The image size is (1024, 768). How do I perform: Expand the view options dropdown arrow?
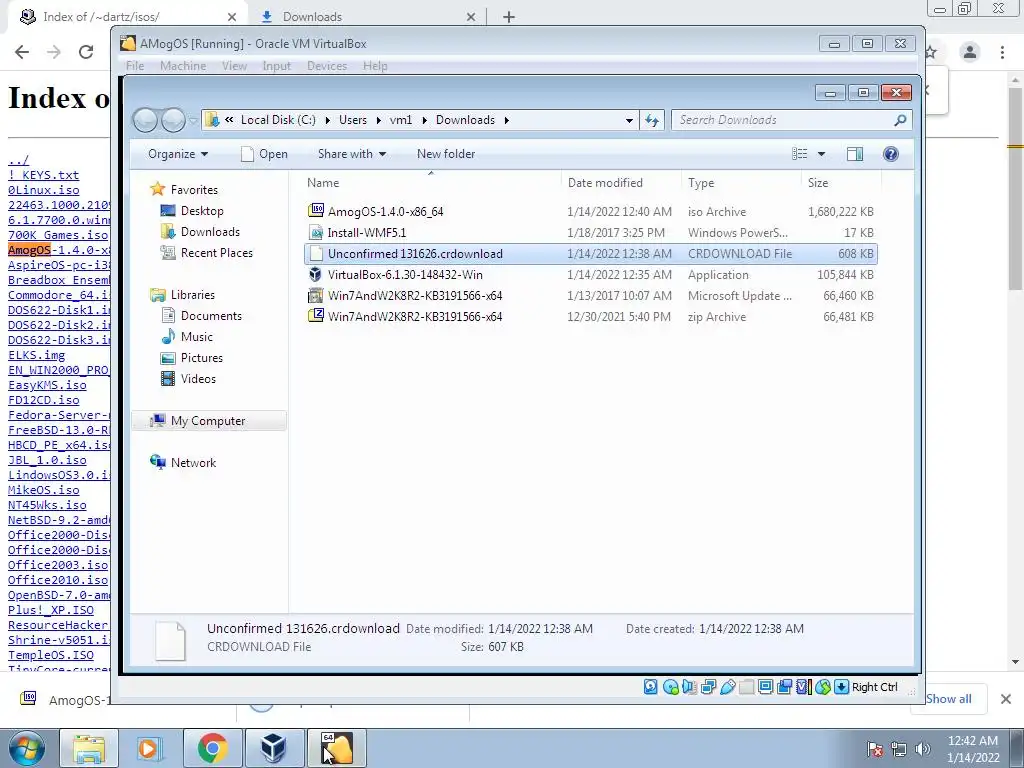pos(822,154)
